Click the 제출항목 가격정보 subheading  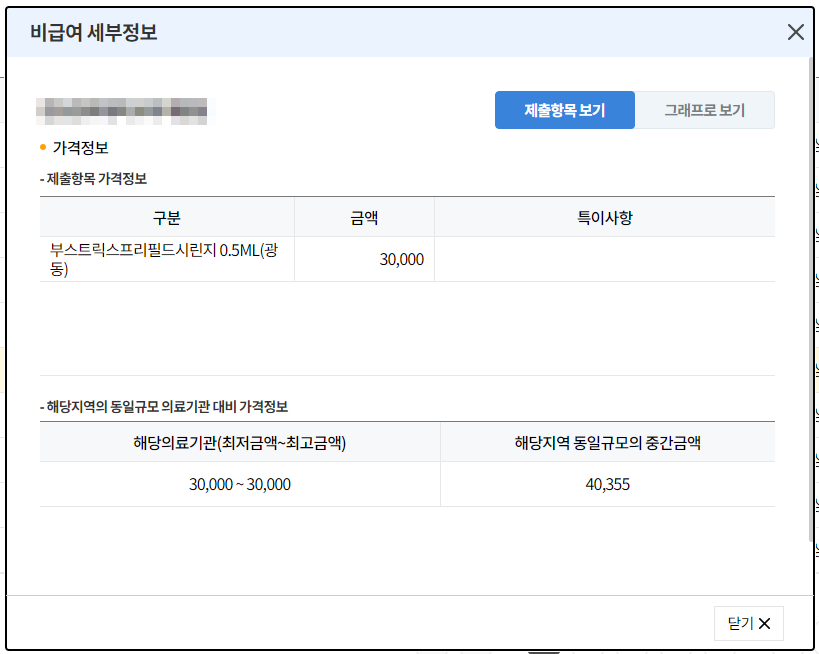[97, 179]
